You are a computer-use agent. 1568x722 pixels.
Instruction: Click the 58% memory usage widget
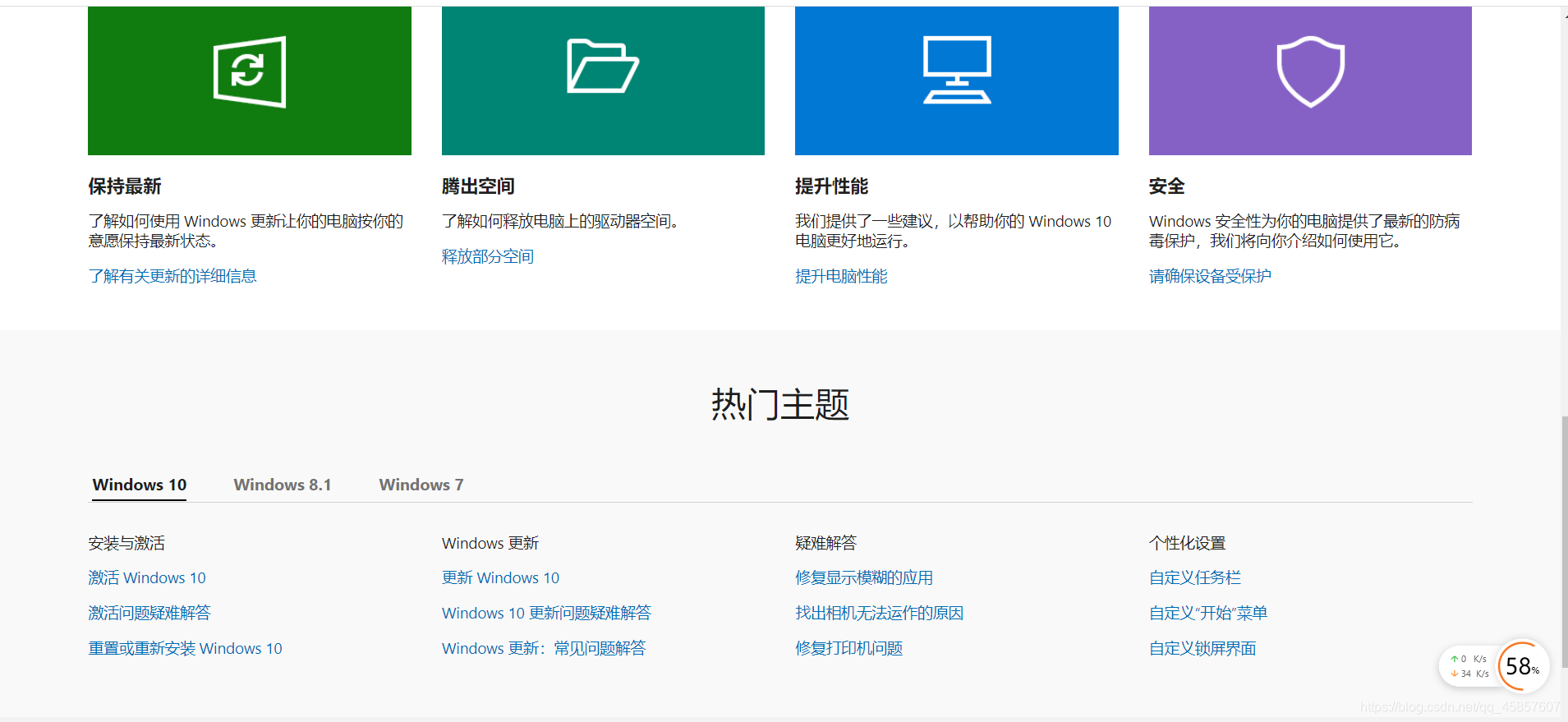[x=1523, y=666]
